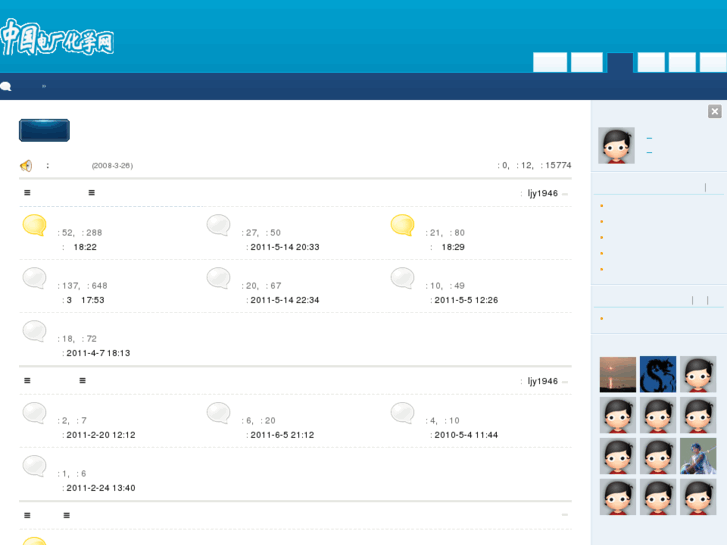This screenshot has width=727, height=545.
Task: Click the dark blue new post button
Action: pyautogui.click(x=45, y=130)
